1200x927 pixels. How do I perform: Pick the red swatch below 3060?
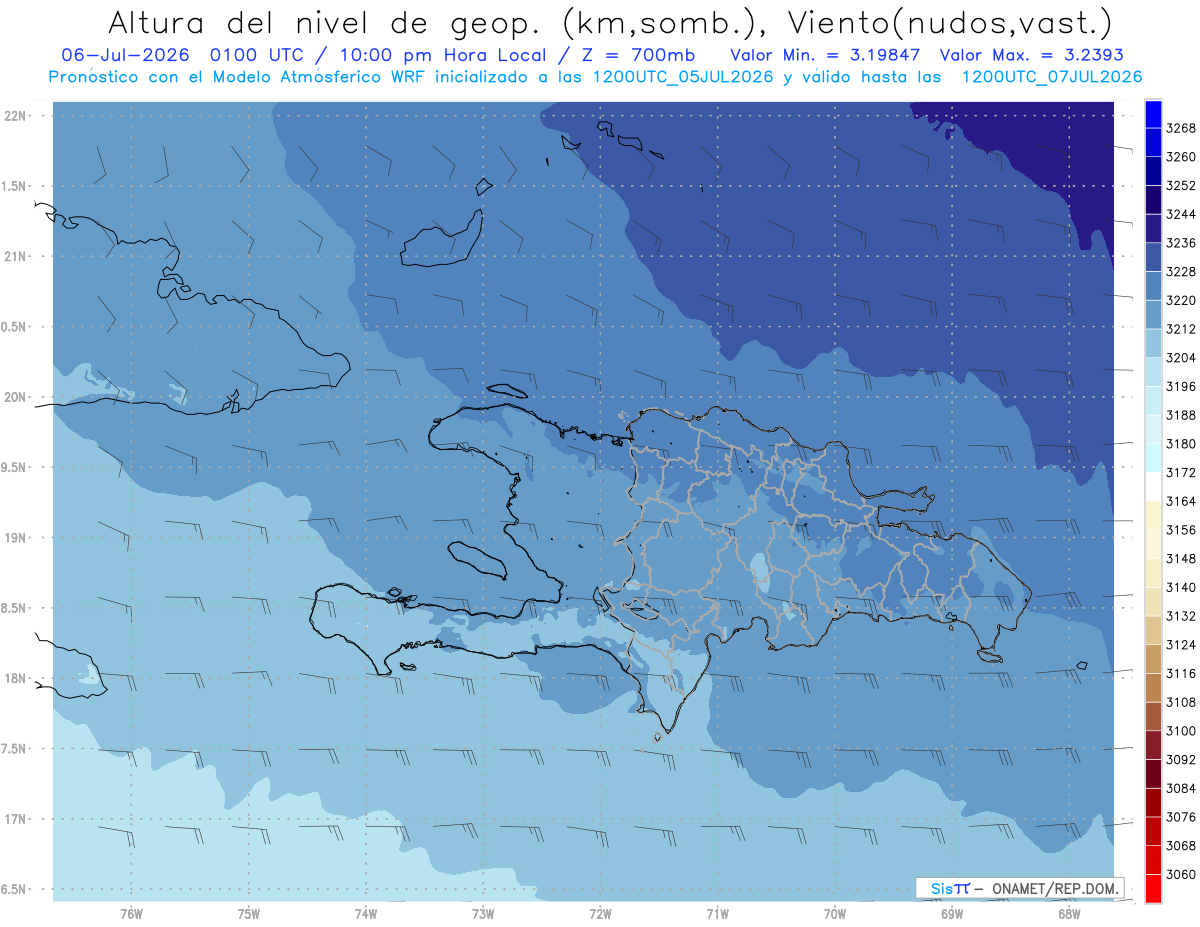click(x=1153, y=888)
